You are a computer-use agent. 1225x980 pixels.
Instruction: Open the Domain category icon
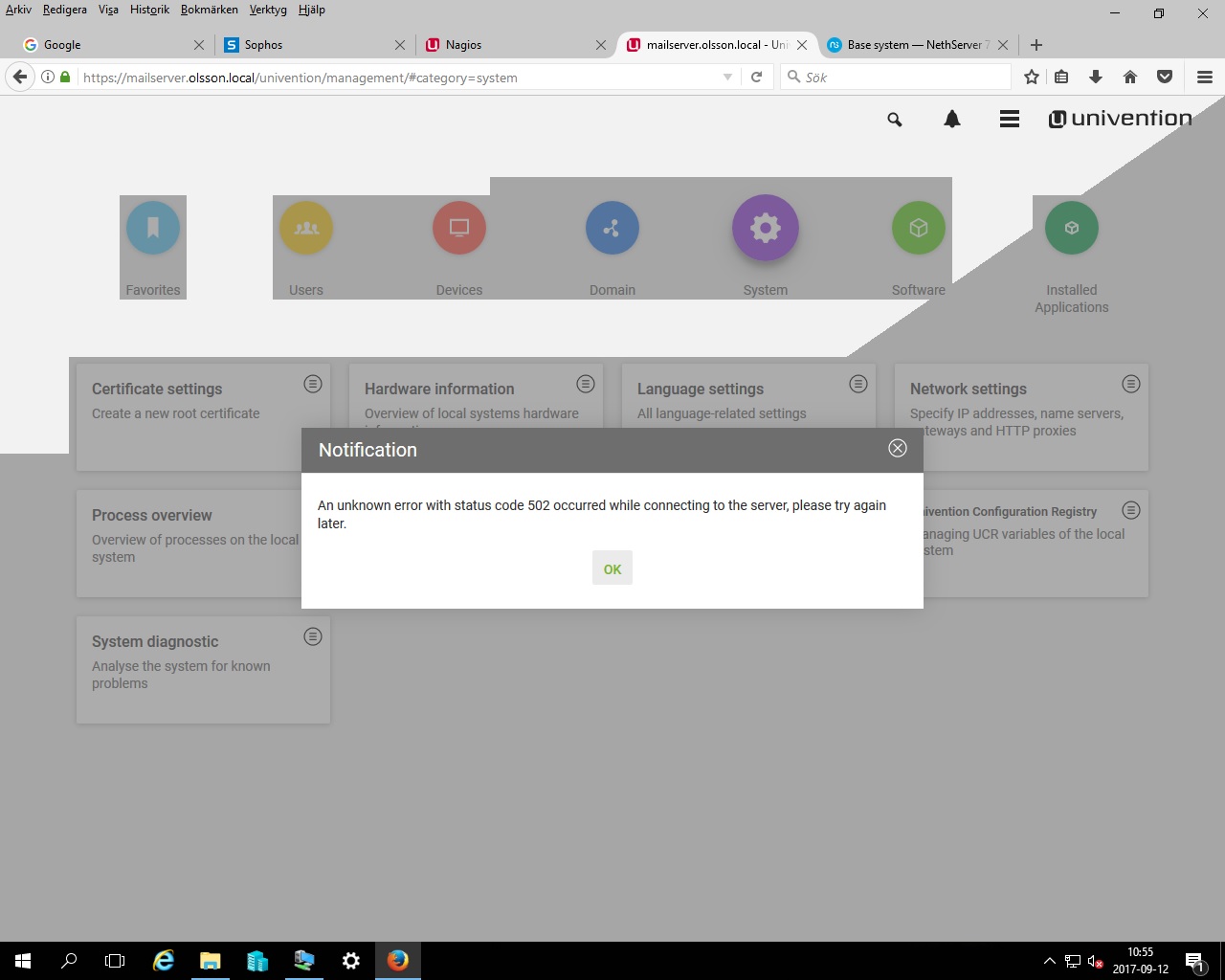612,228
